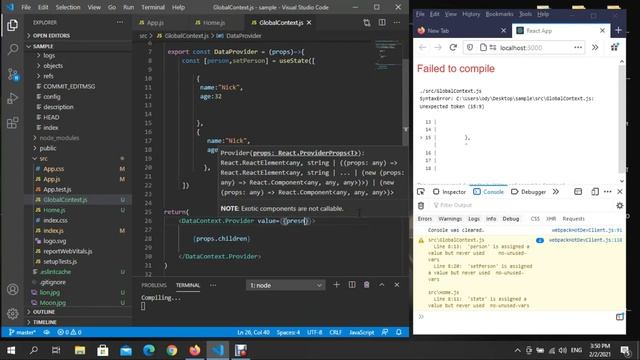The image size is (640, 360).
Task: Open webpackHotDevClient.js source link
Action: (587, 230)
